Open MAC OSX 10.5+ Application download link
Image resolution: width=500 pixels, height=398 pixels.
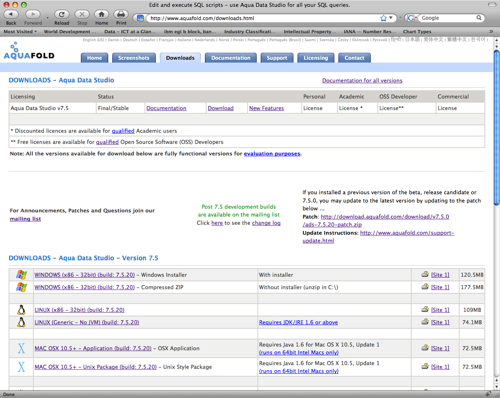93,348
